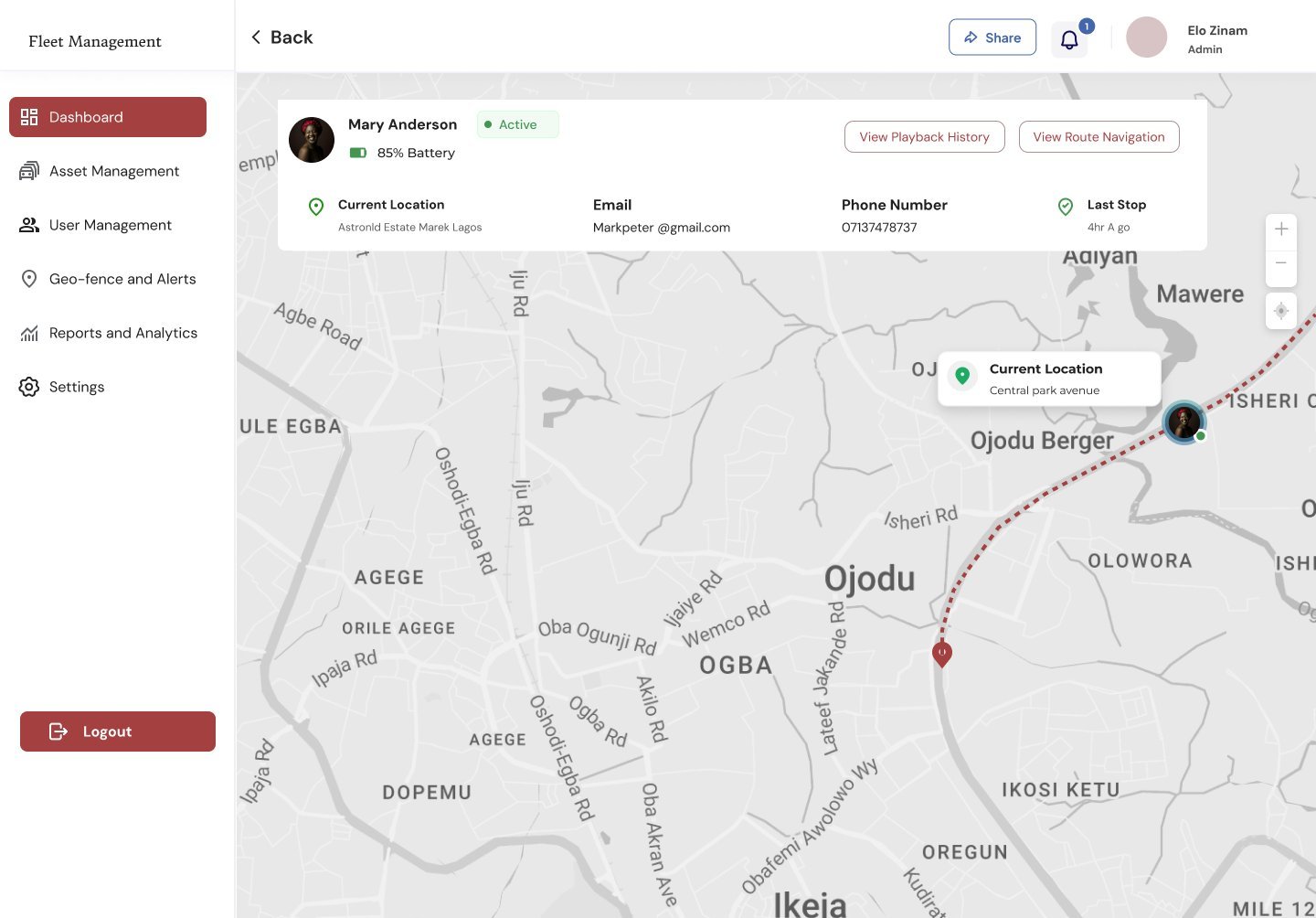Open notifications bell icon
This screenshot has height=918, width=1316.
point(1069,39)
